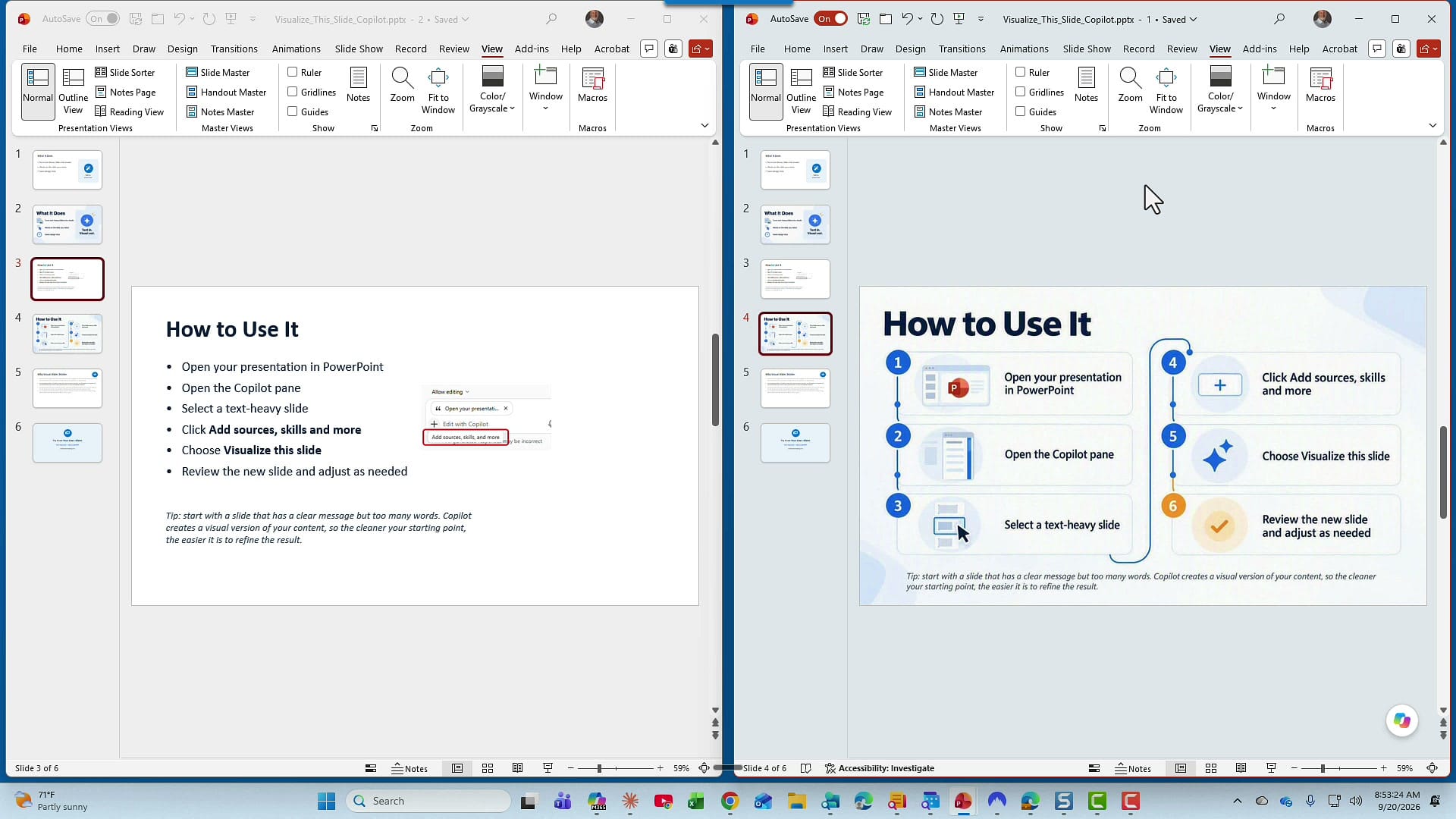Open Show group dialog launcher in left window
The image size is (1456, 819).
375,129
